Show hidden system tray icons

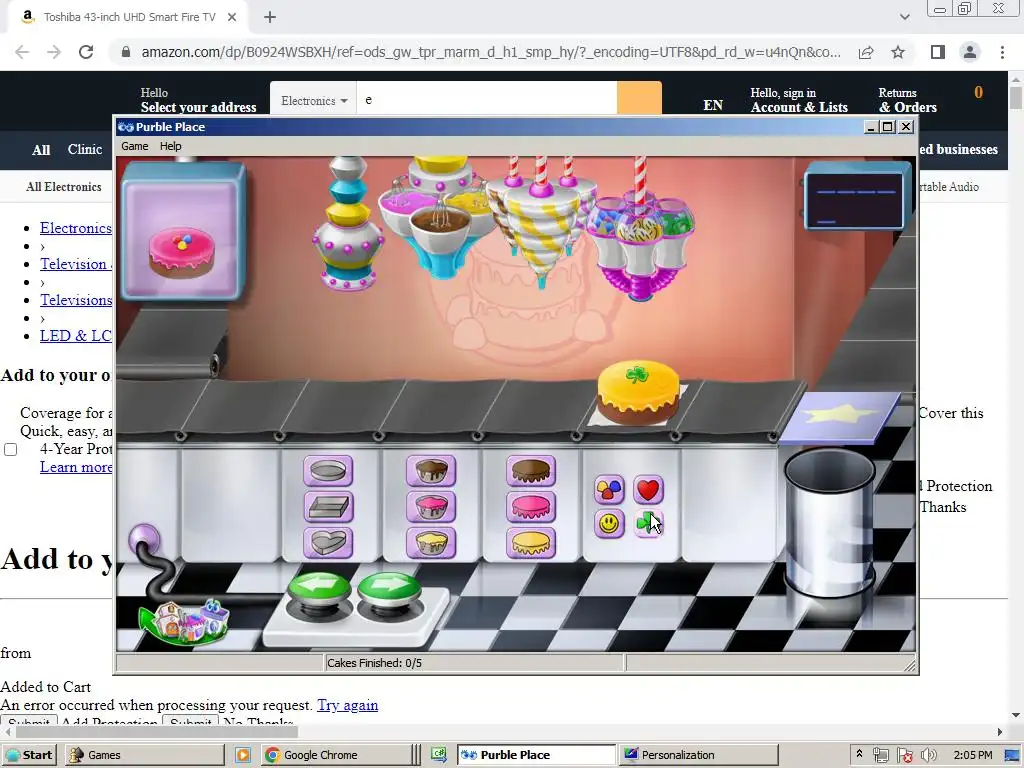(x=859, y=754)
